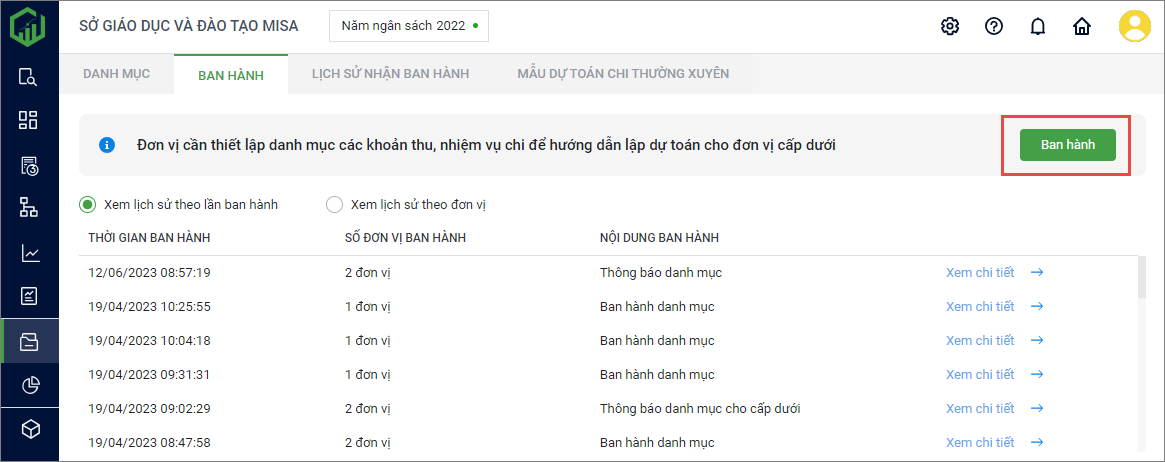Viewport: 1165px width, 462px height.
Task: Click the MISA logo in the sidebar
Action: click(28, 26)
